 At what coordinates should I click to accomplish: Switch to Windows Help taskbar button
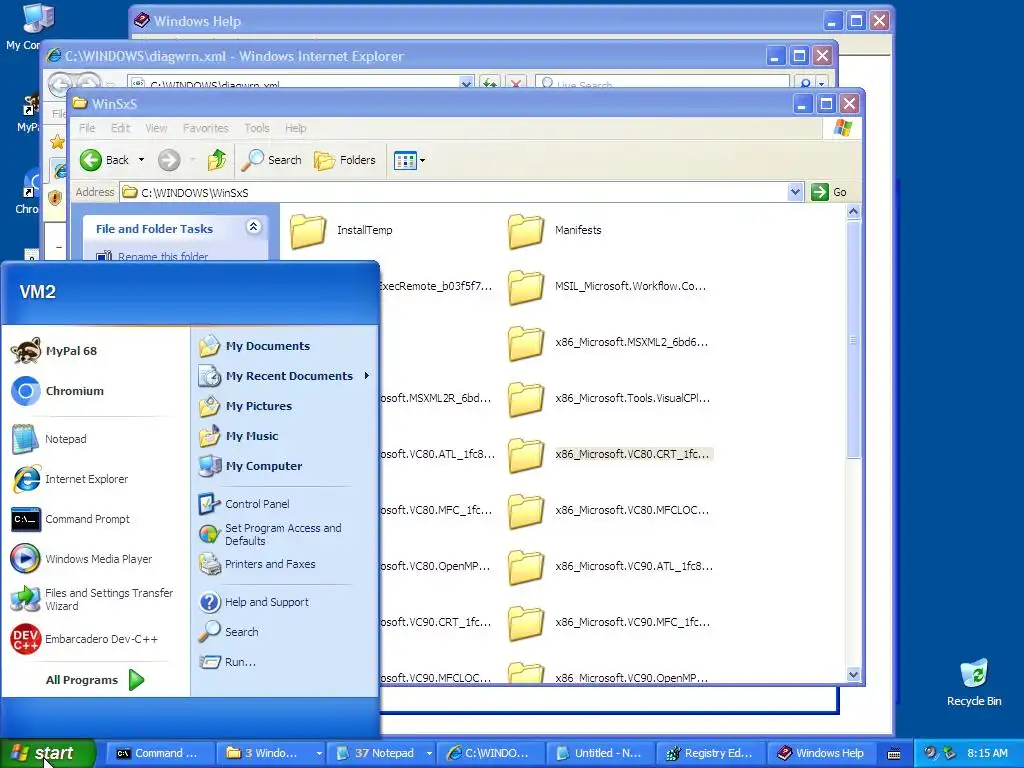pos(821,753)
